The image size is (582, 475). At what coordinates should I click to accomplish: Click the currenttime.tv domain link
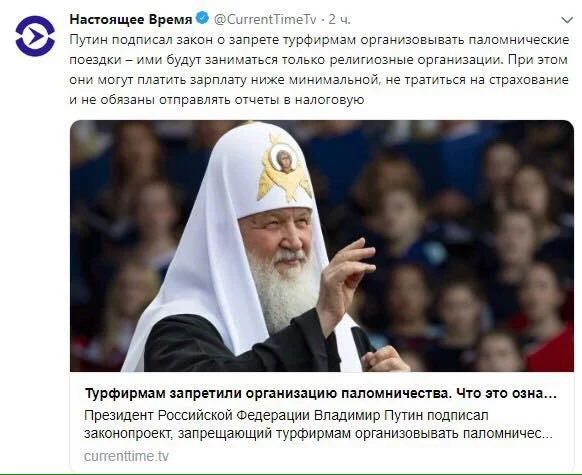(126, 456)
